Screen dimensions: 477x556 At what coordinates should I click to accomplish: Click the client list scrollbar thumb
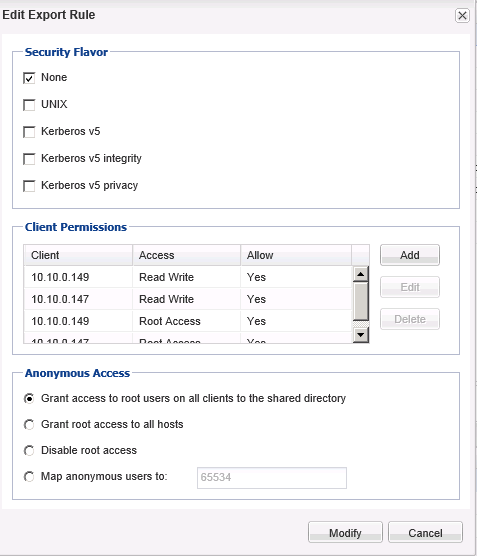(x=361, y=301)
